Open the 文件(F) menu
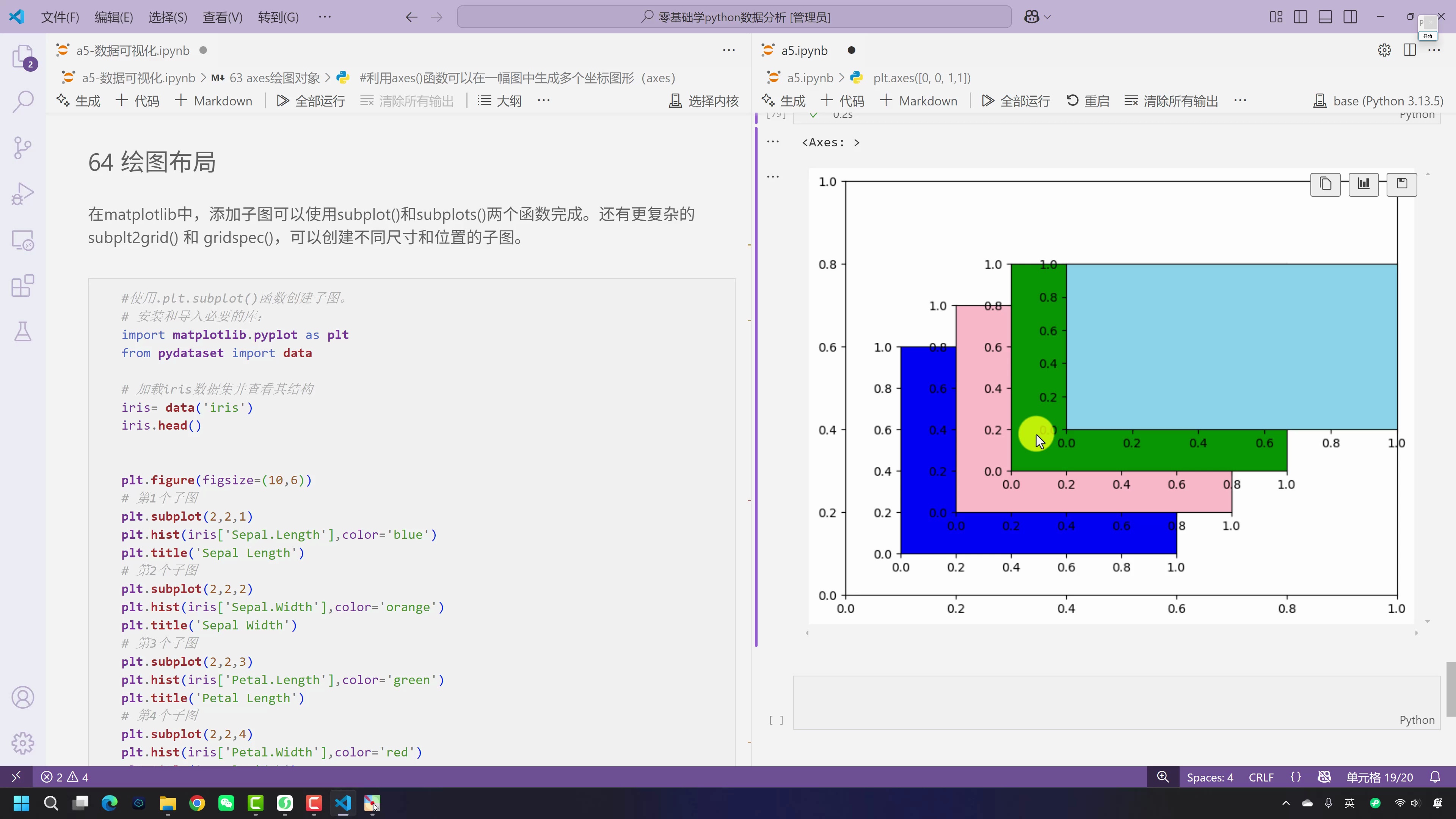Viewport: 1456px width, 819px height. point(60,17)
